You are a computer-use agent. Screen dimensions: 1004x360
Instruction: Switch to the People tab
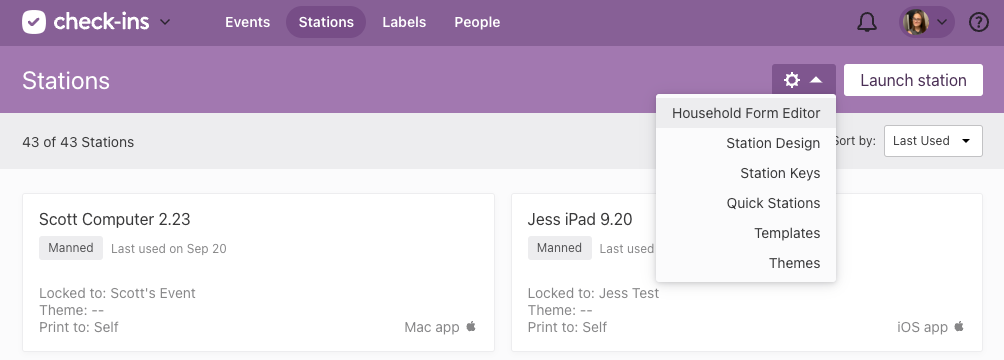pos(477,22)
